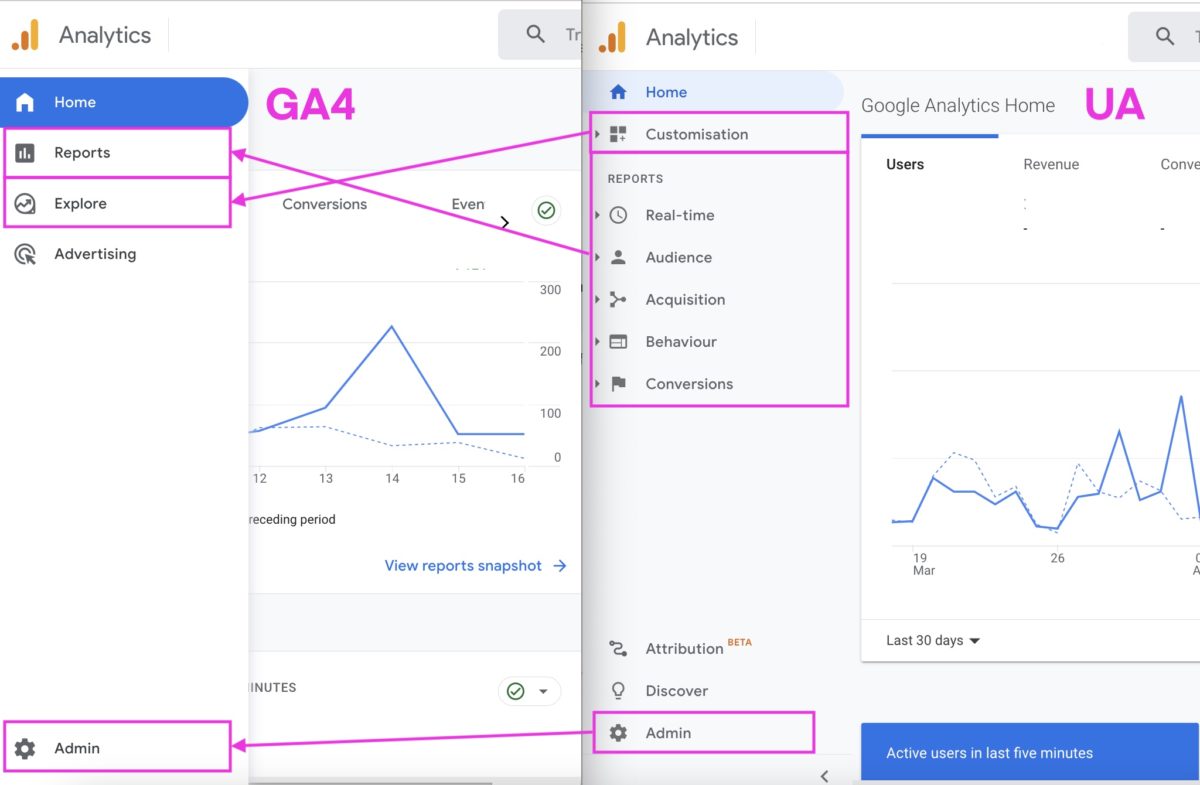Open Explore in the GA4 sidebar

point(80,203)
